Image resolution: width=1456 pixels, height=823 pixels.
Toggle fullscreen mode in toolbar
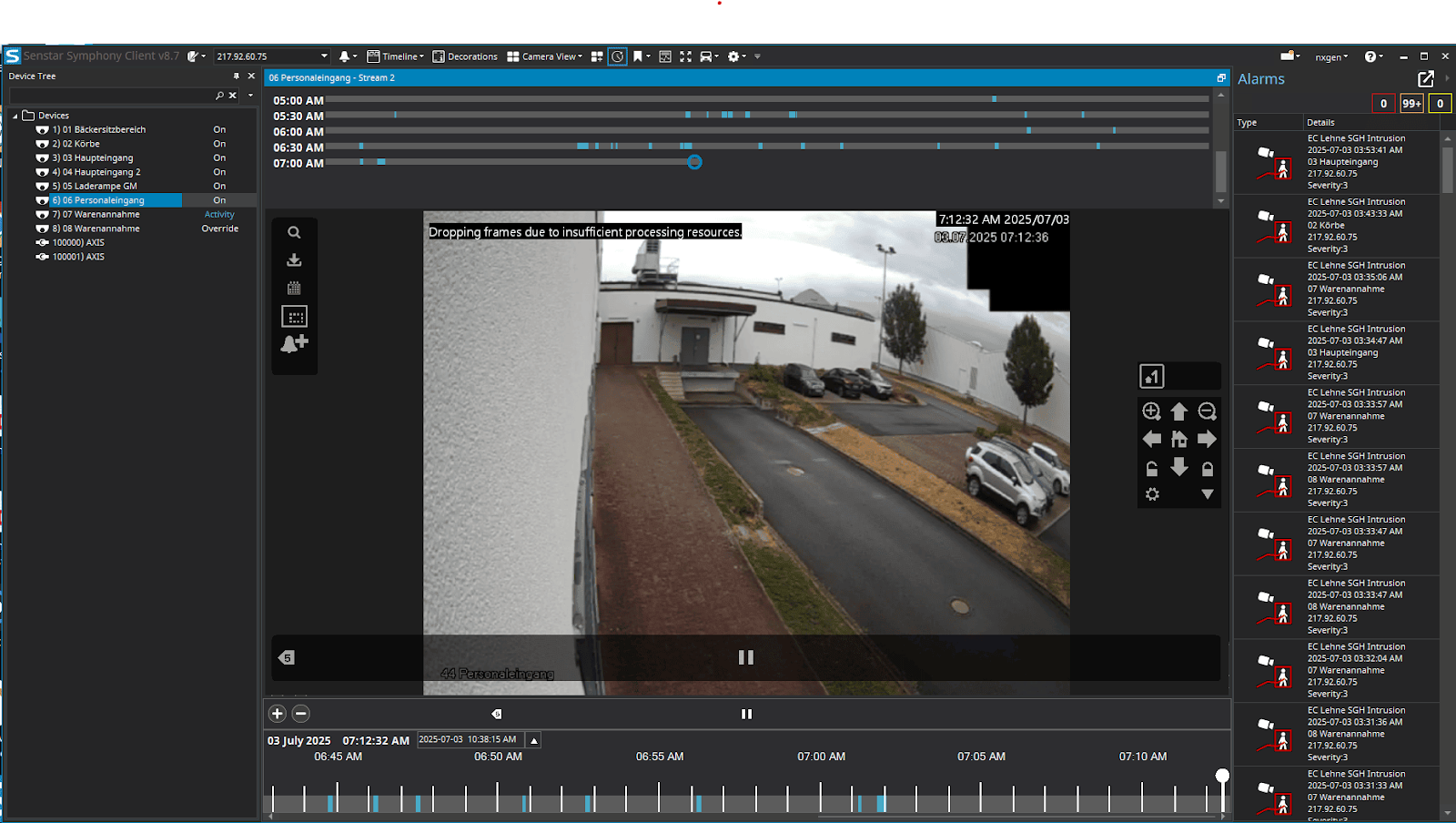[x=685, y=56]
